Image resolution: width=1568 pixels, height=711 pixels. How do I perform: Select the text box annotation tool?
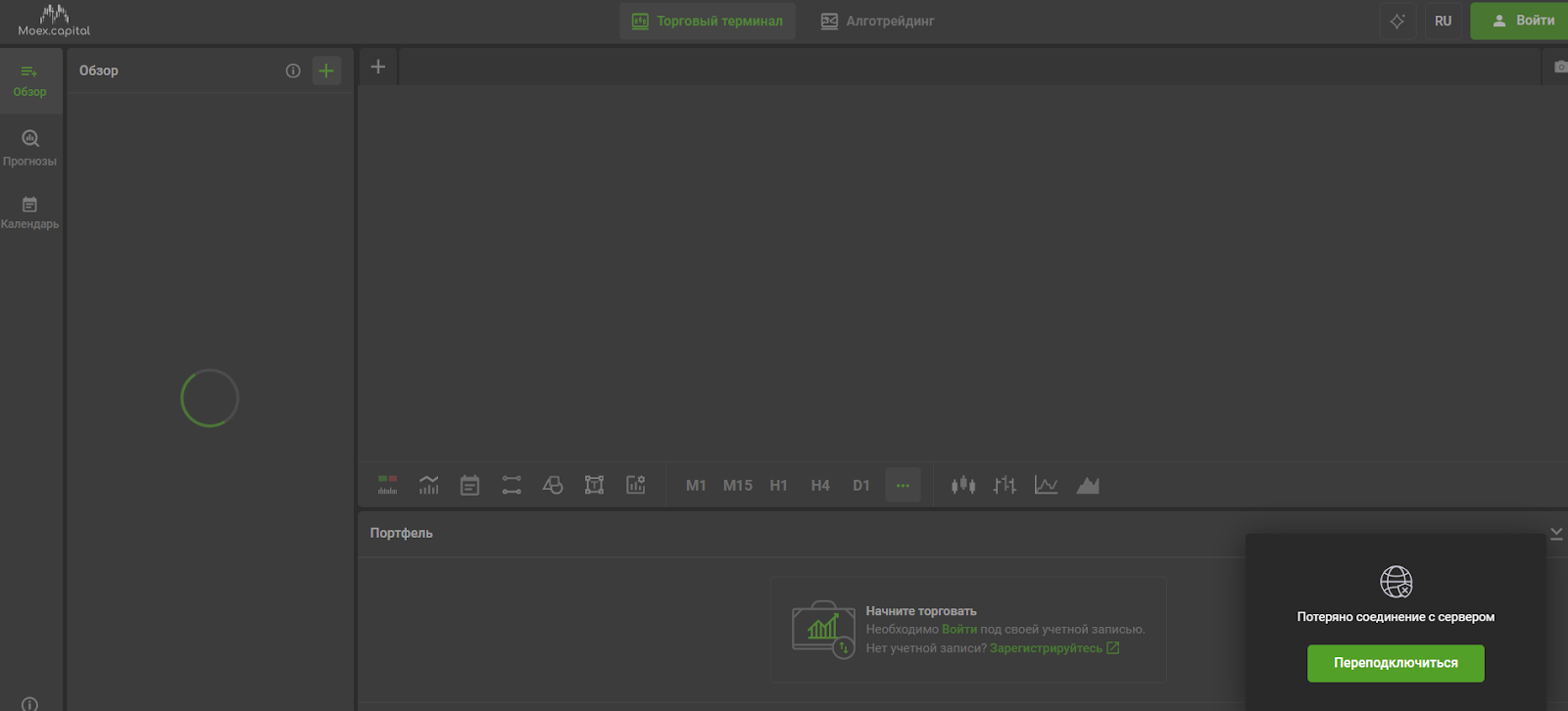594,485
